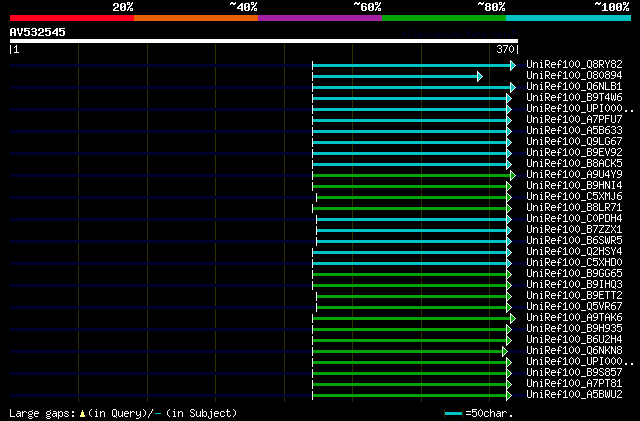The width and height of the screenshot is (640, 421).
Task: Select the UniRef100_B9GG65 label
Action: (574, 274)
